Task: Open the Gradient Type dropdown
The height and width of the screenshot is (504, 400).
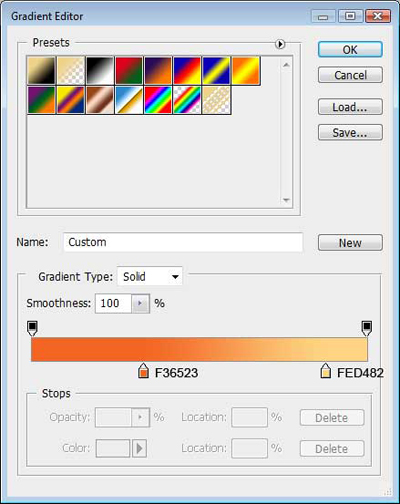Action: 150,276
